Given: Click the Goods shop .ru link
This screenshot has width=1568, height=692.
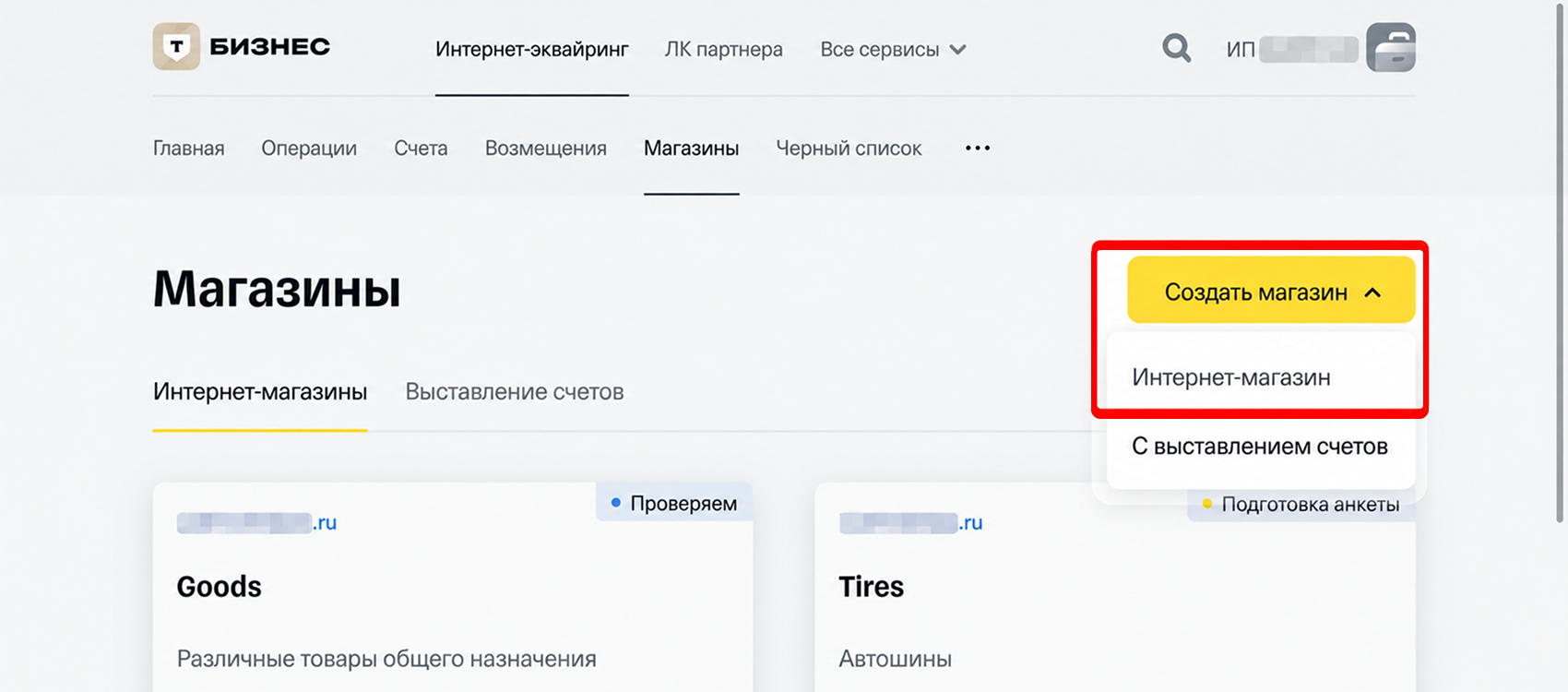Looking at the screenshot, I should 256,523.
